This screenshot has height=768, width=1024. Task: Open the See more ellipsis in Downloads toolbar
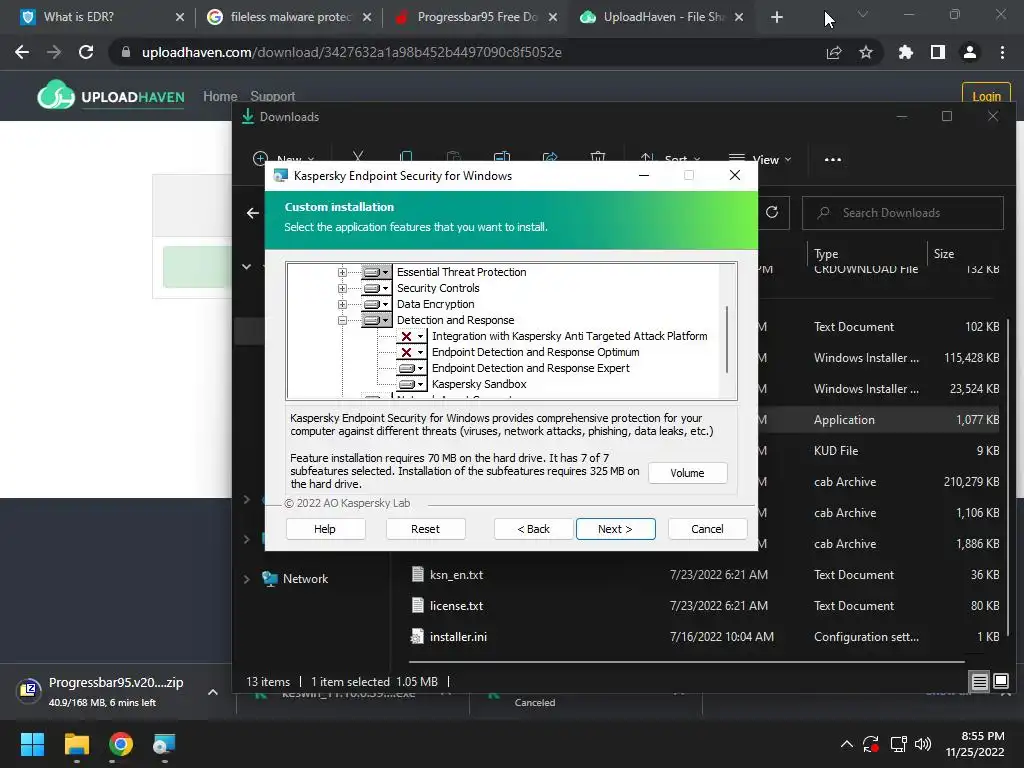click(833, 159)
